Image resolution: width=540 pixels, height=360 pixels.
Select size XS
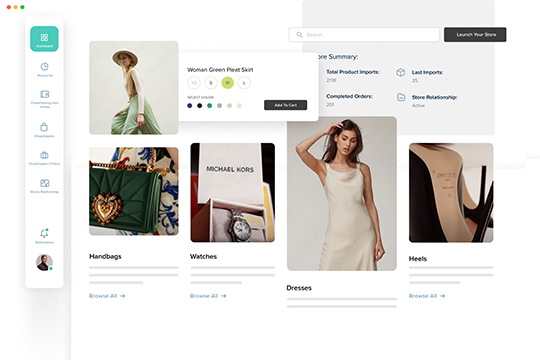point(194,83)
